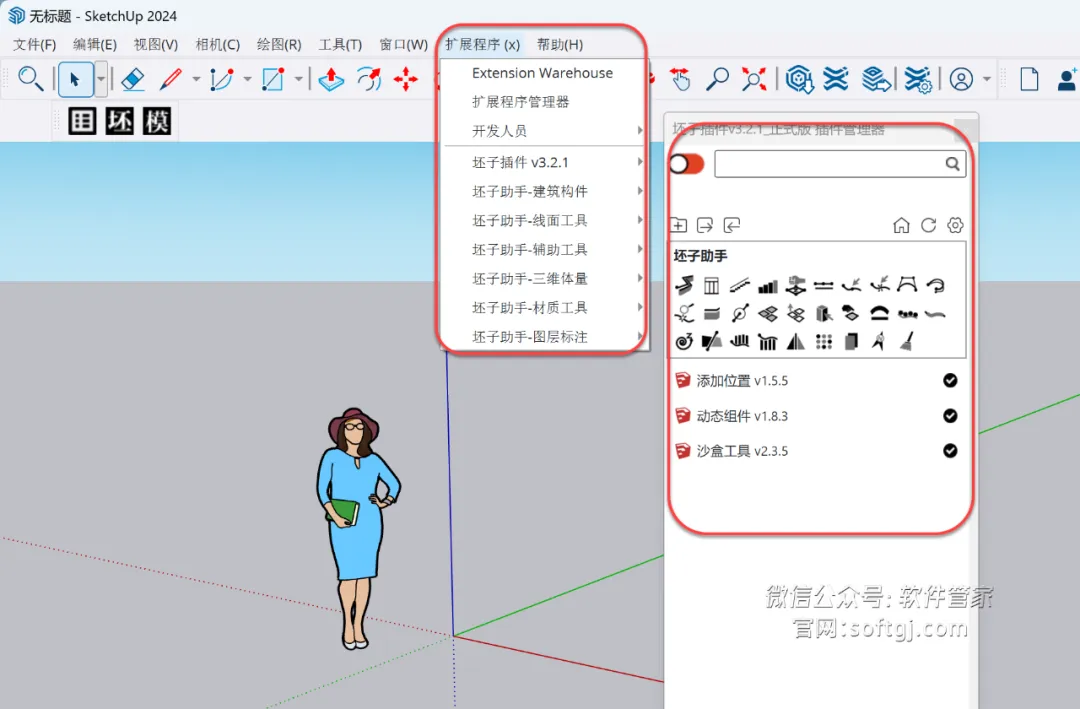The image size is (1080, 709).
Task: Toggle the checkmark for 动态组件 v1.8.3
Action: 950,415
